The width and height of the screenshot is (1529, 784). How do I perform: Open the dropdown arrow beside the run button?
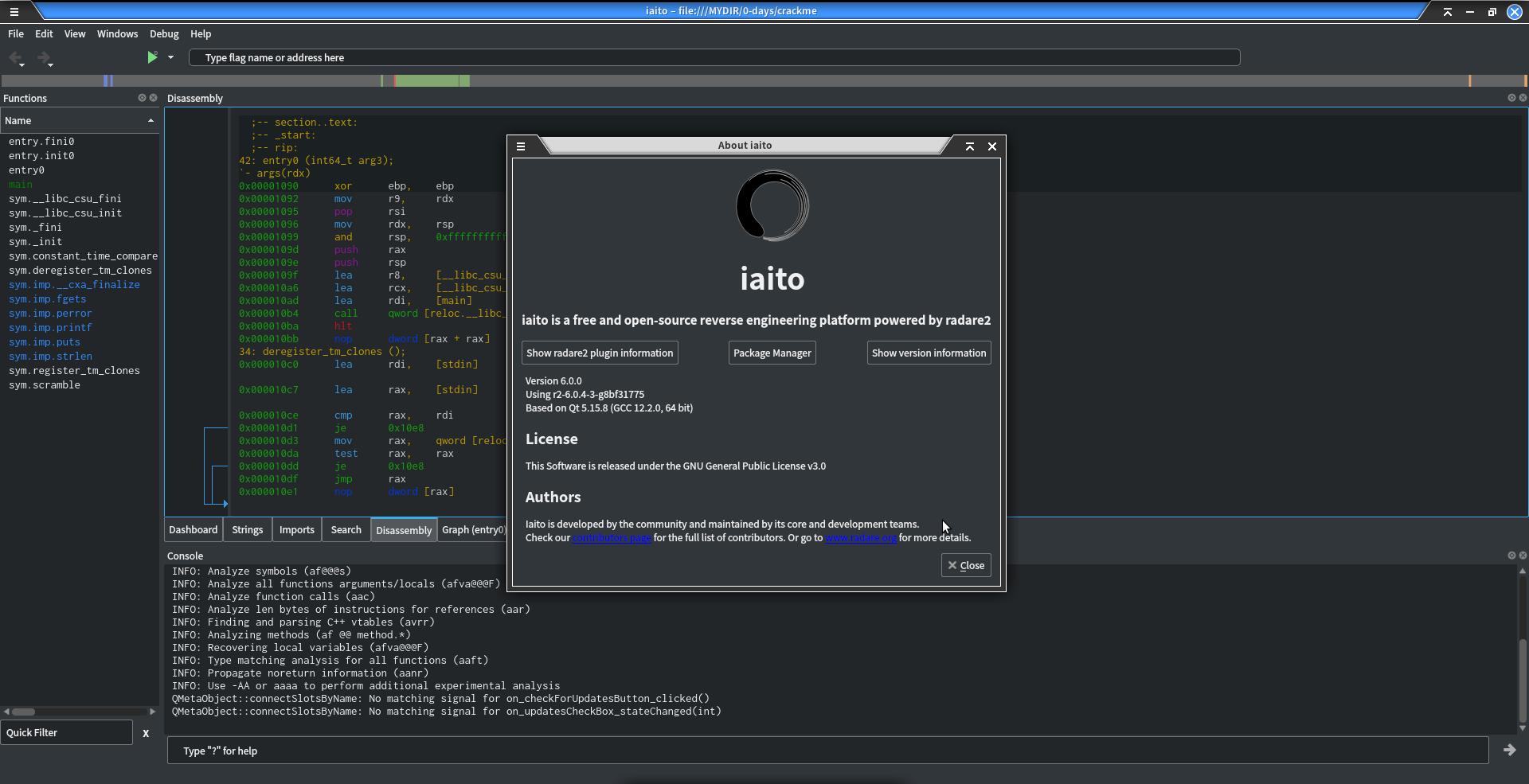coord(170,57)
